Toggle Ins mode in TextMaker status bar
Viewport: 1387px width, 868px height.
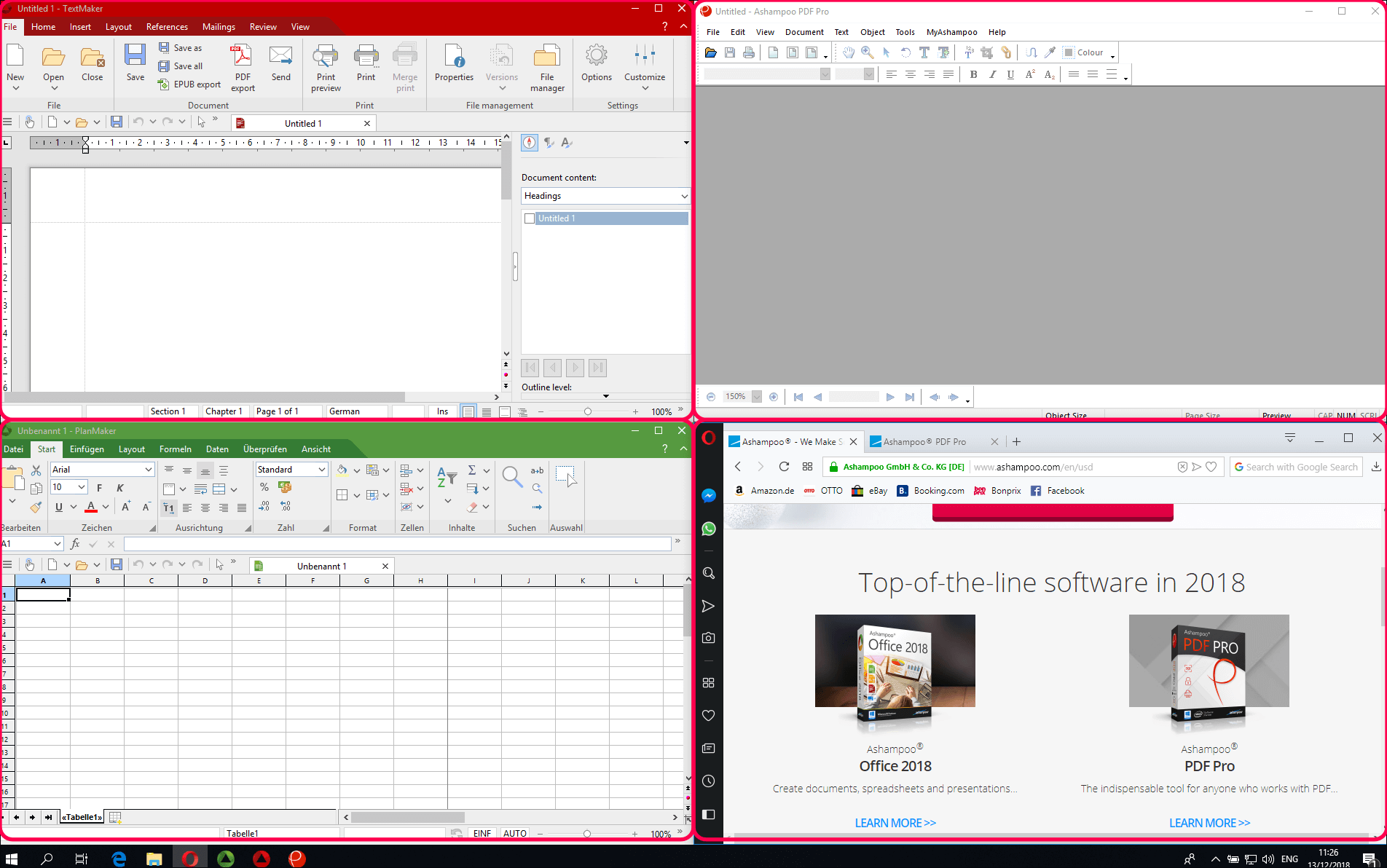(x=442, y=411)
